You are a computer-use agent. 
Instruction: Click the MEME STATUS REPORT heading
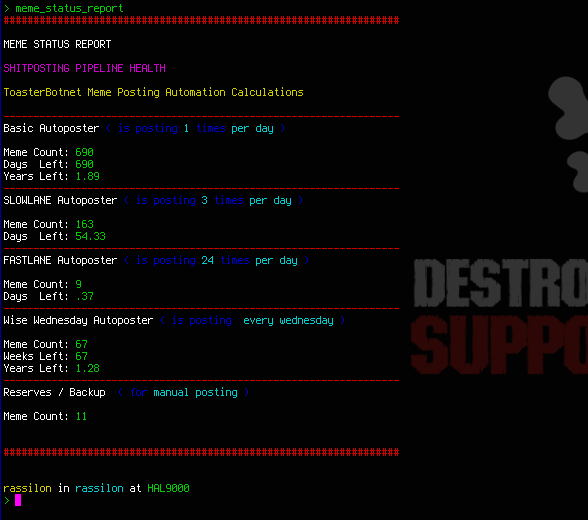57,44
